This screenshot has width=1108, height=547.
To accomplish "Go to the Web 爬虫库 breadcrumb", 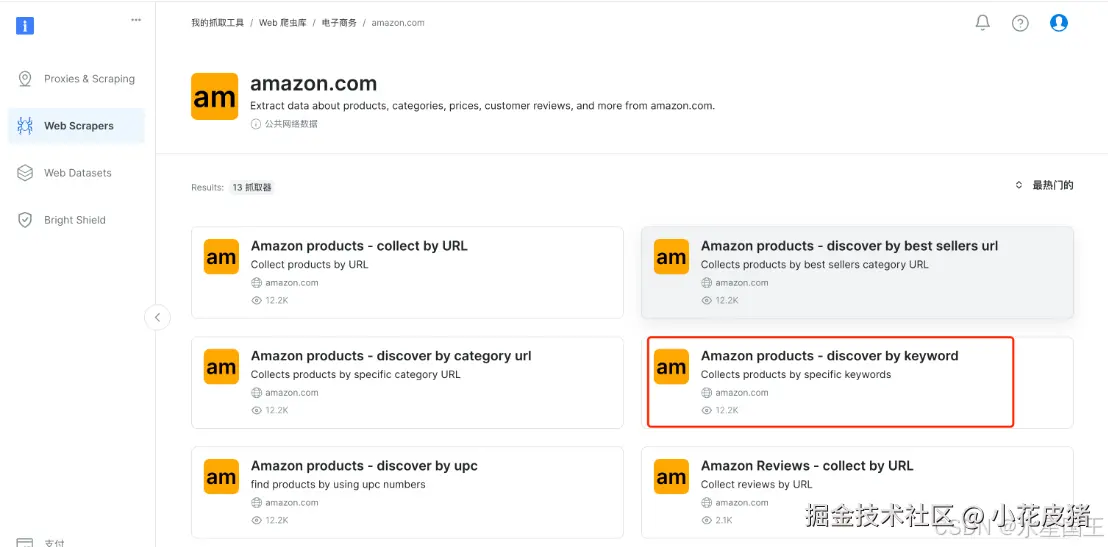I will tap(282, 23).
